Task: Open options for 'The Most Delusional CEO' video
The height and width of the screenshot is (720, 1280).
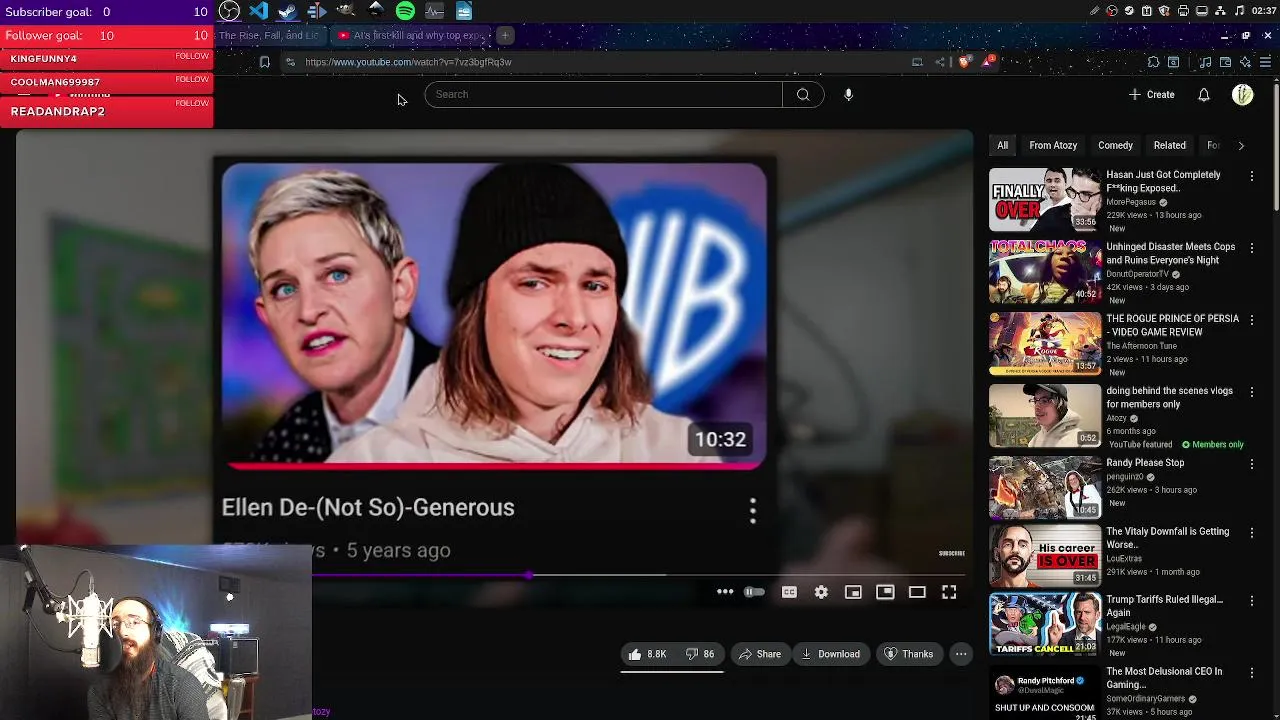Action: 1252,673
